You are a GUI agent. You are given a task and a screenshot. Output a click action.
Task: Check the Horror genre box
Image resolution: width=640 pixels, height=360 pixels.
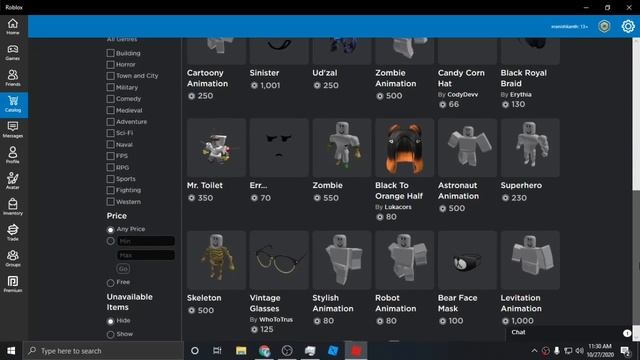coord(110,64)
